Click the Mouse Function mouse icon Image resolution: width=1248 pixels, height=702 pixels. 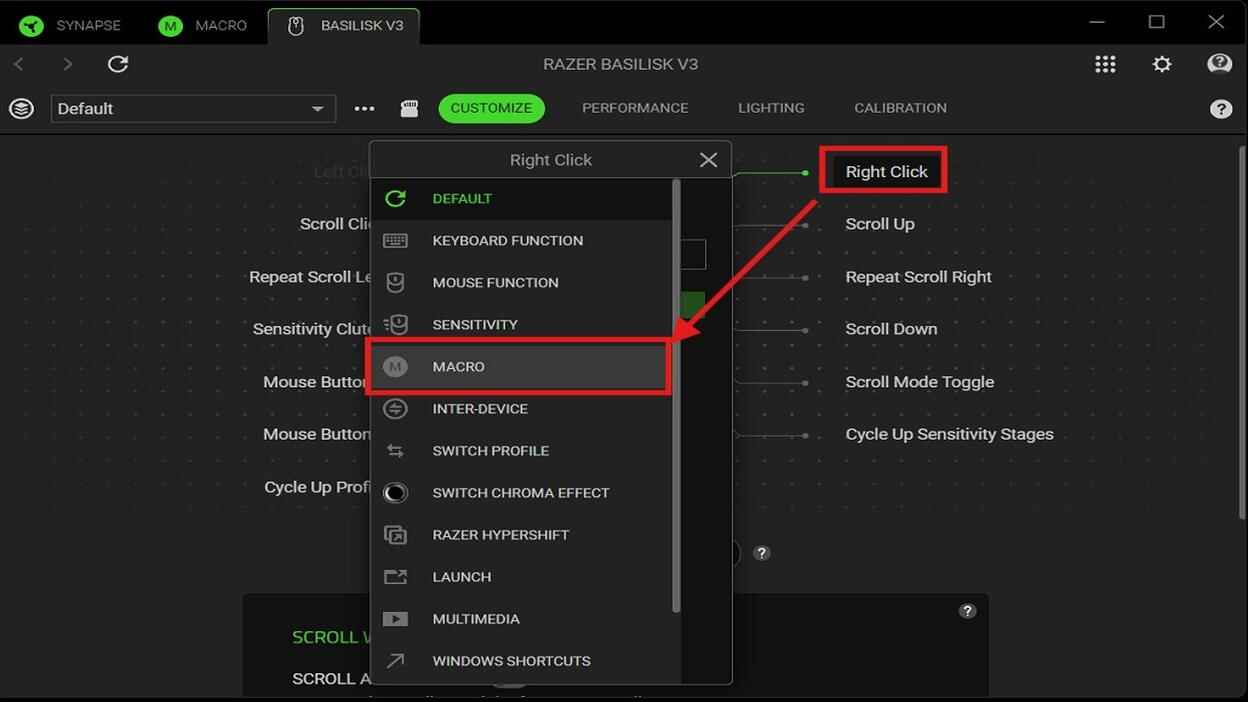[396, 283]
